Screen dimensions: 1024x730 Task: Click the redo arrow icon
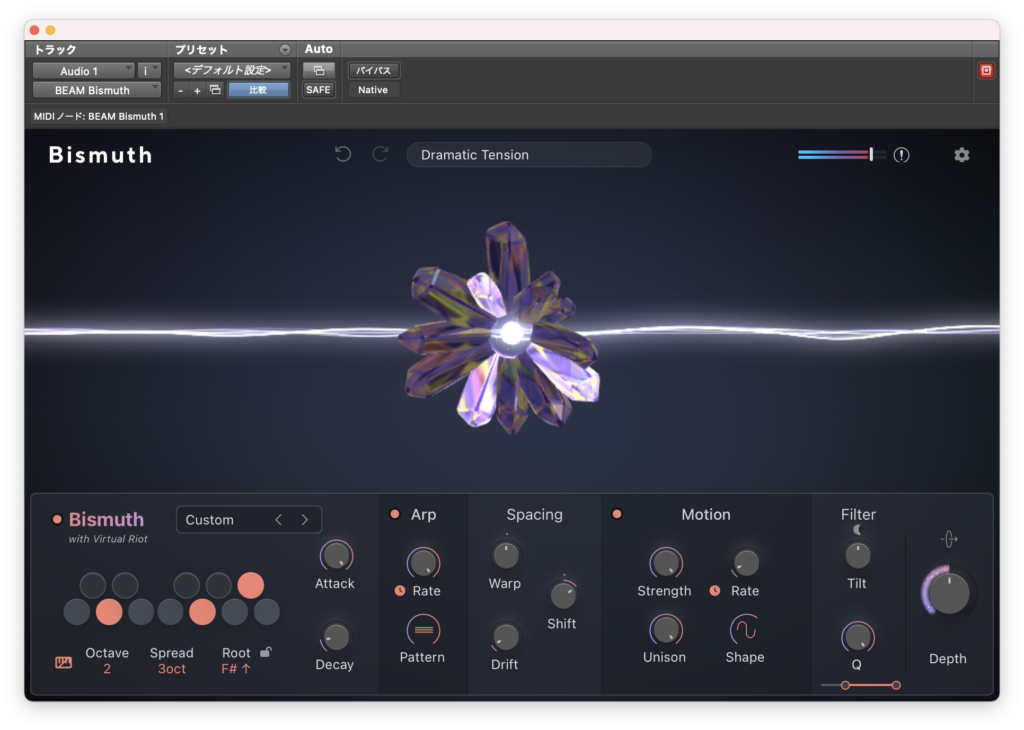coord(380,154)
